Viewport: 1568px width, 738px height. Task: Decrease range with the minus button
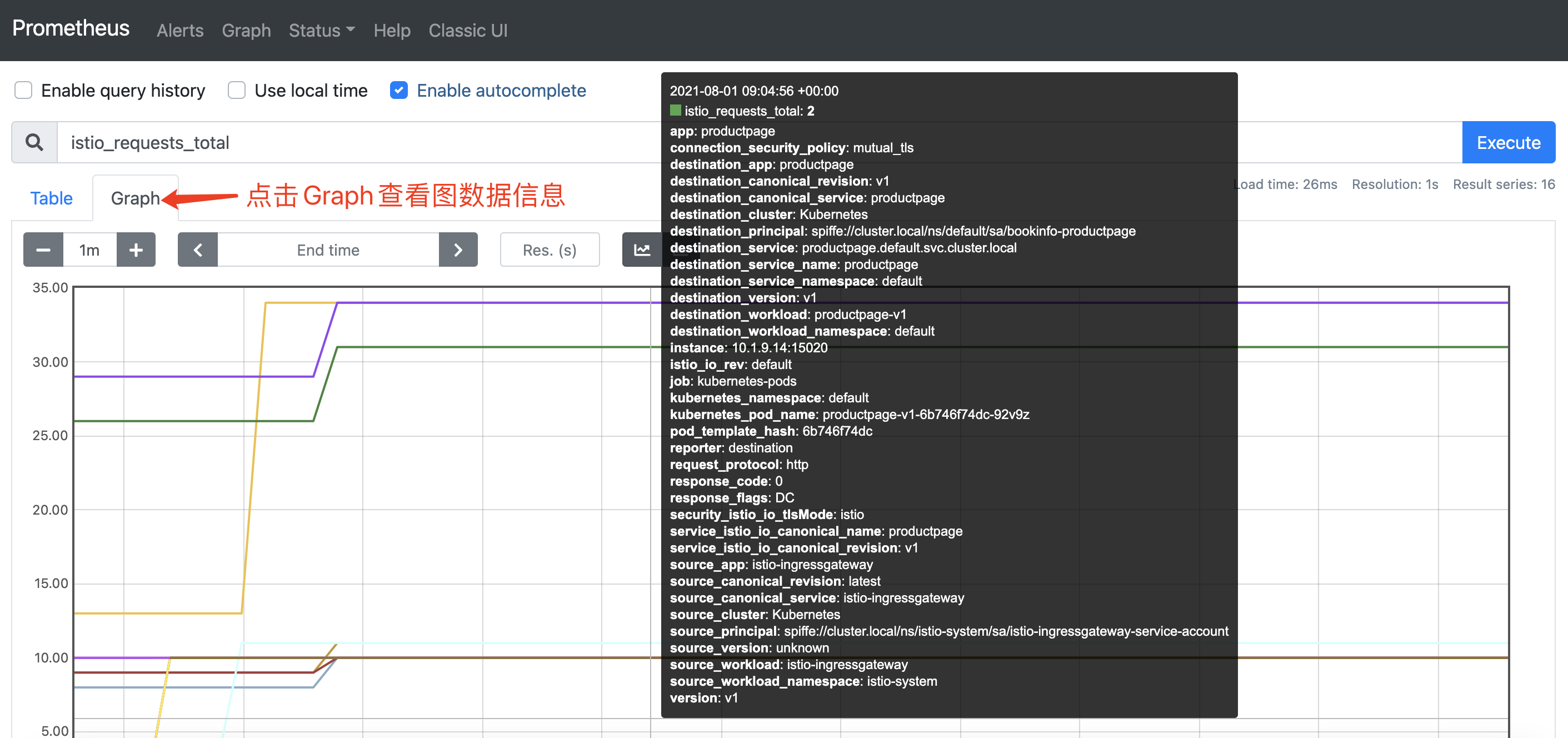click(x=43, y=250)
